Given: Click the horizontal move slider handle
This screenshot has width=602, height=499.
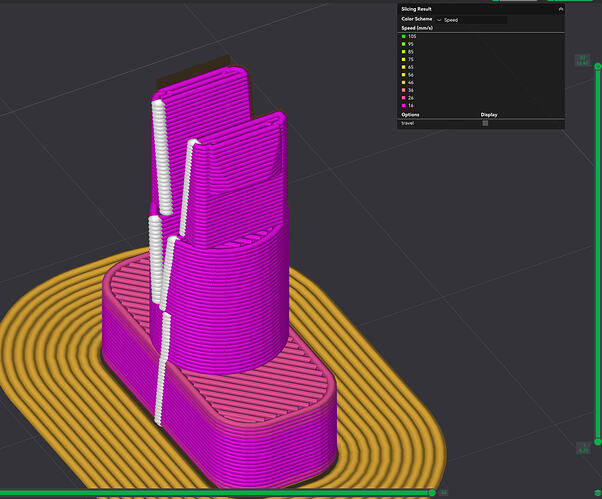Looking at the screenshot, I should click(432, 492).
